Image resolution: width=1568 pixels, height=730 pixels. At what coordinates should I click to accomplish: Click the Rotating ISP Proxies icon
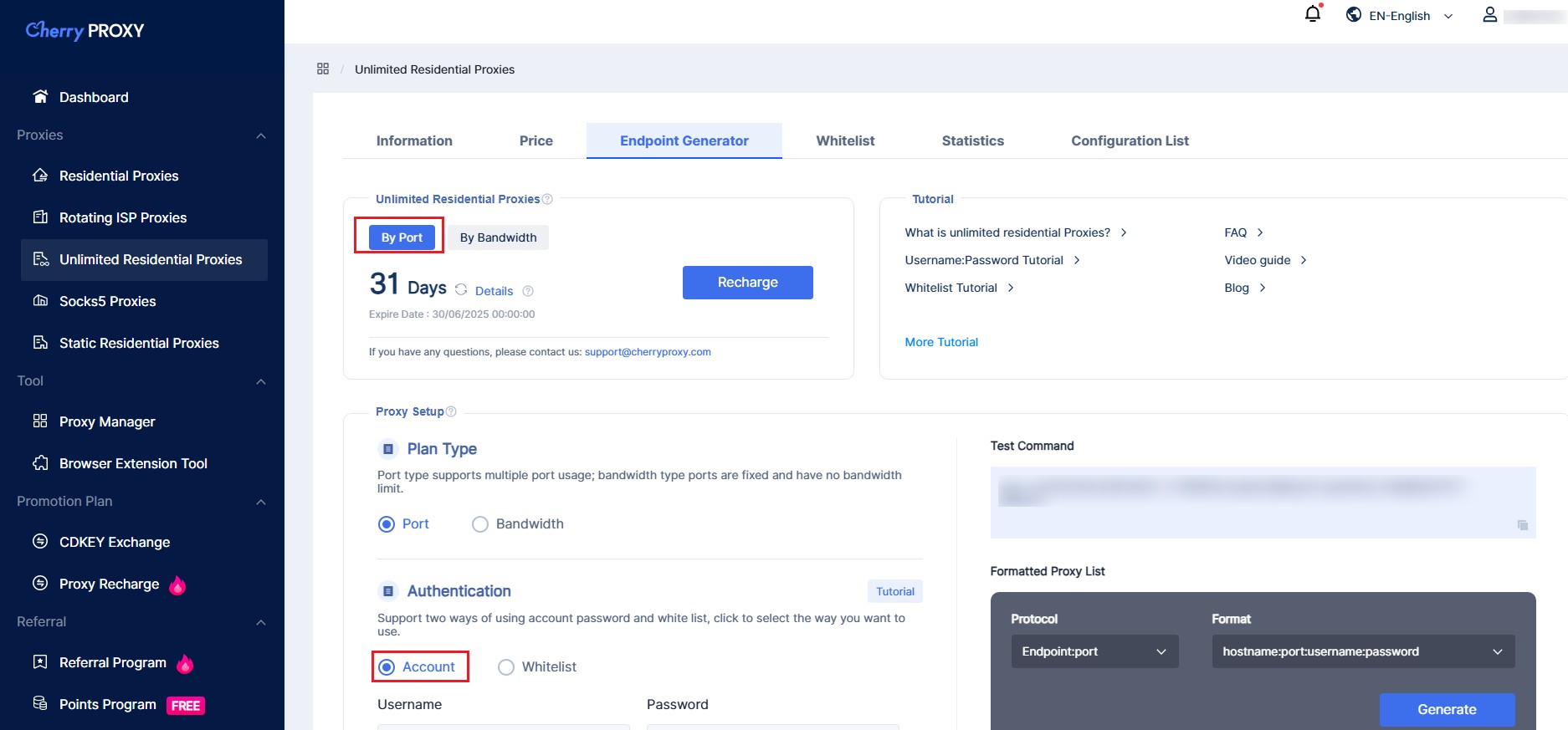point(40,217)
